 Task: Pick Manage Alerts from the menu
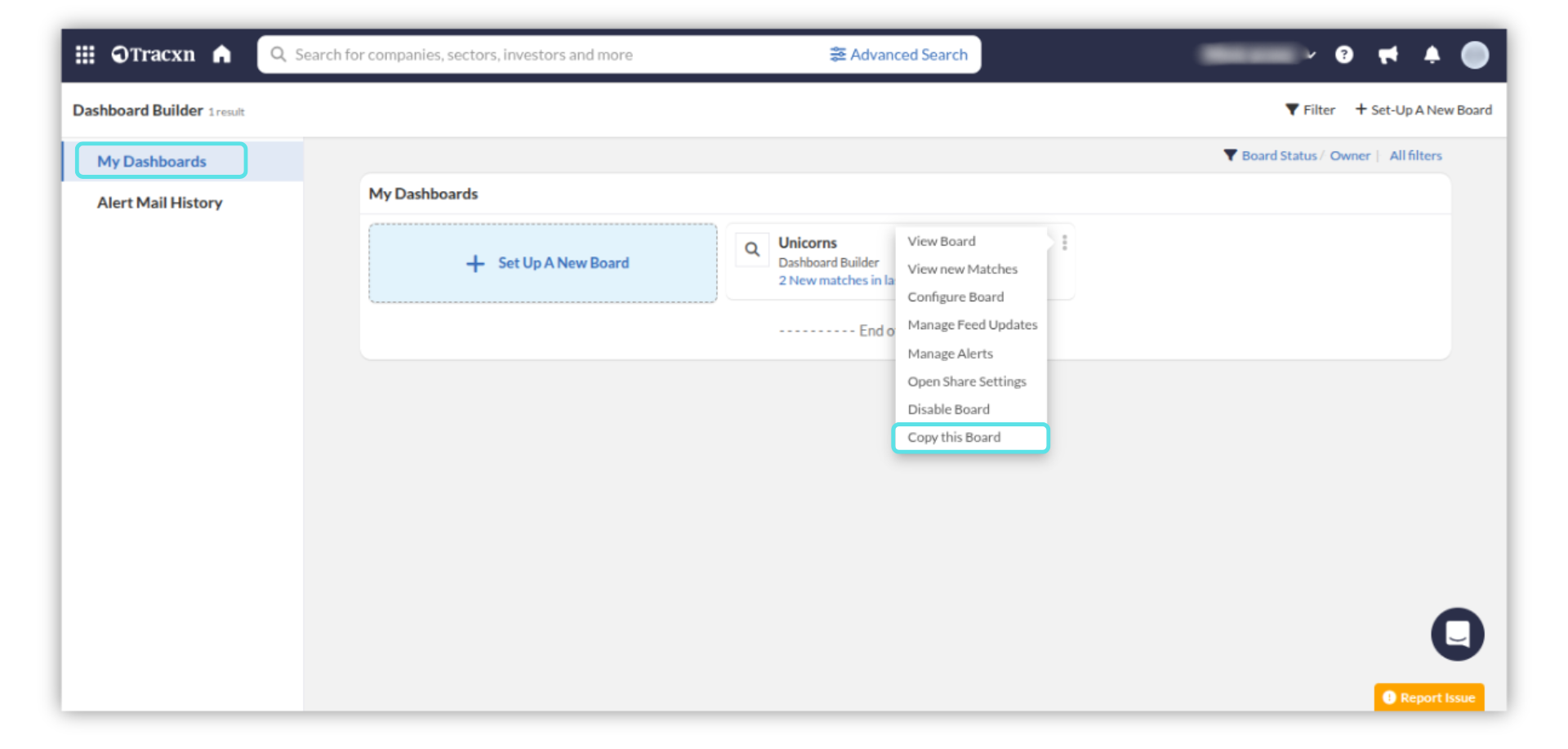950,354
